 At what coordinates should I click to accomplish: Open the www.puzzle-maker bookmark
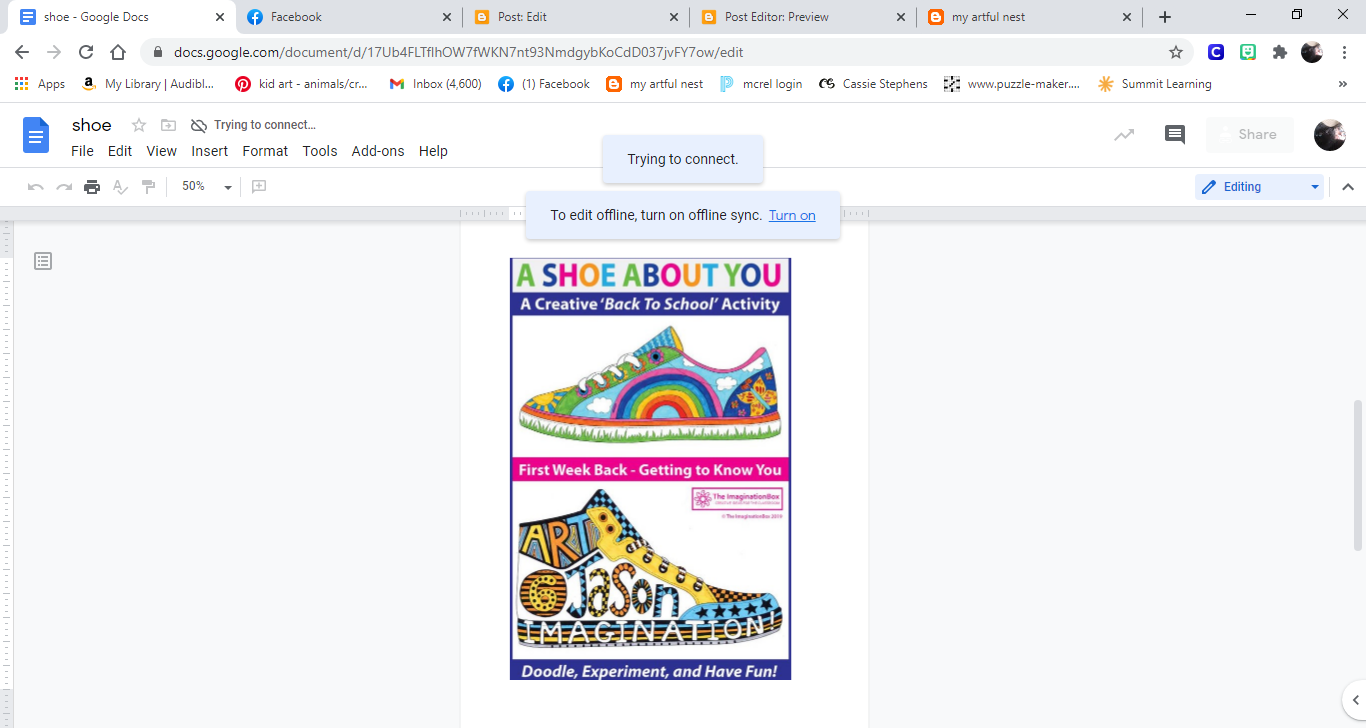pos(1012,84)
